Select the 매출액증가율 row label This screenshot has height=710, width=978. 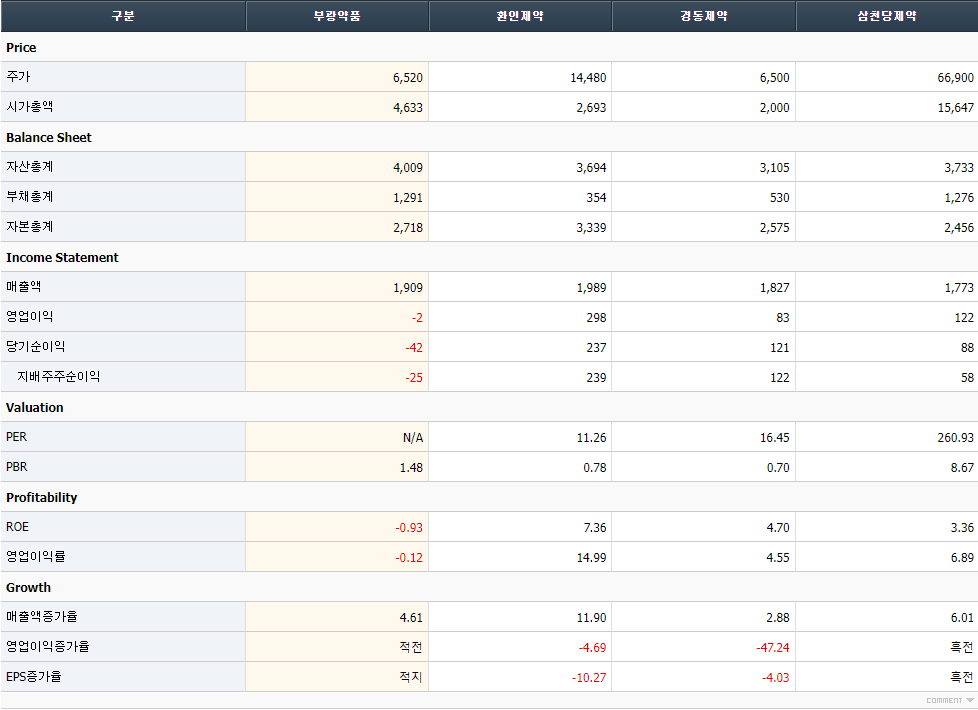coord(123,616)
